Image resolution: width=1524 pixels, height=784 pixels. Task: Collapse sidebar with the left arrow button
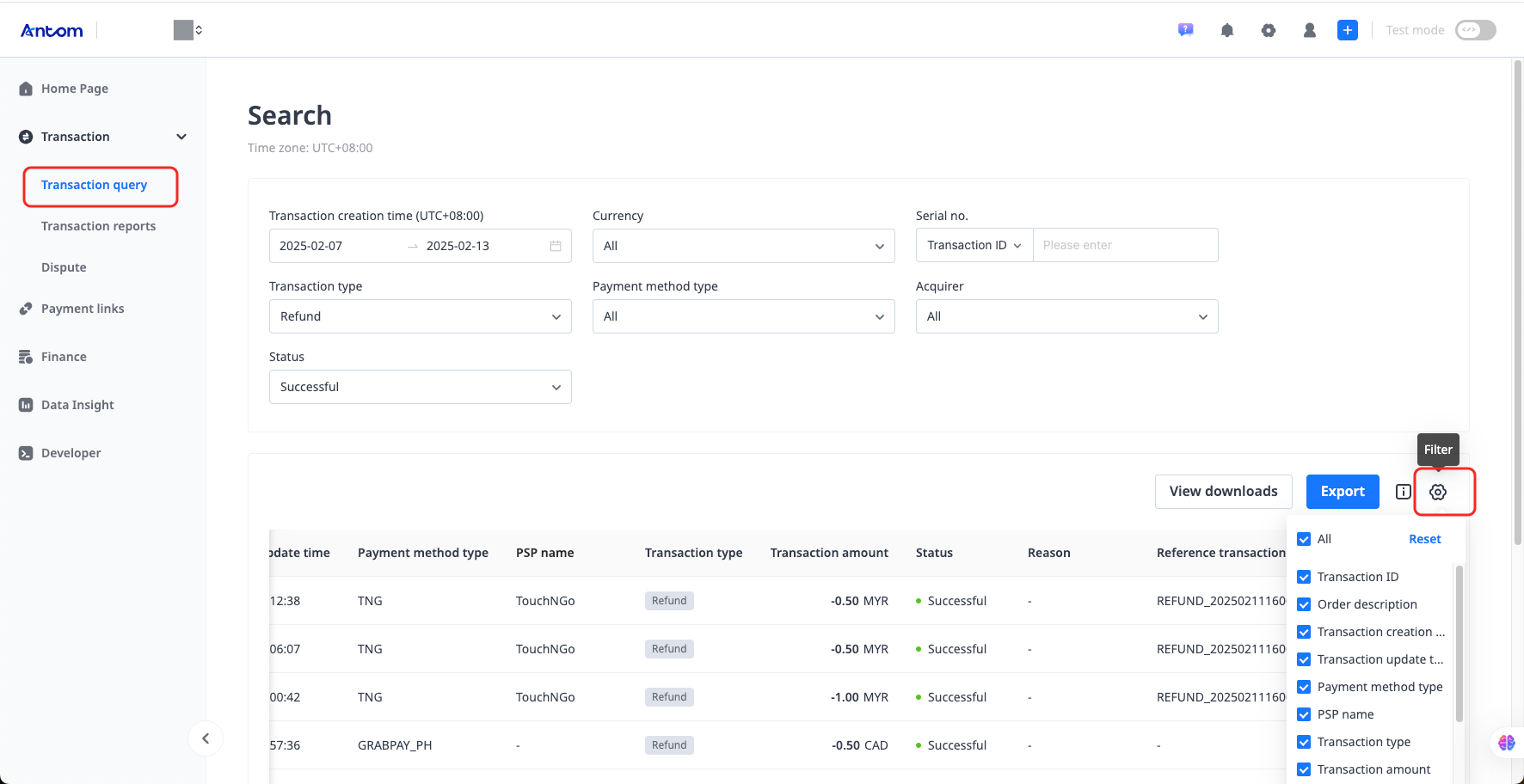click(x=206, y=738)
